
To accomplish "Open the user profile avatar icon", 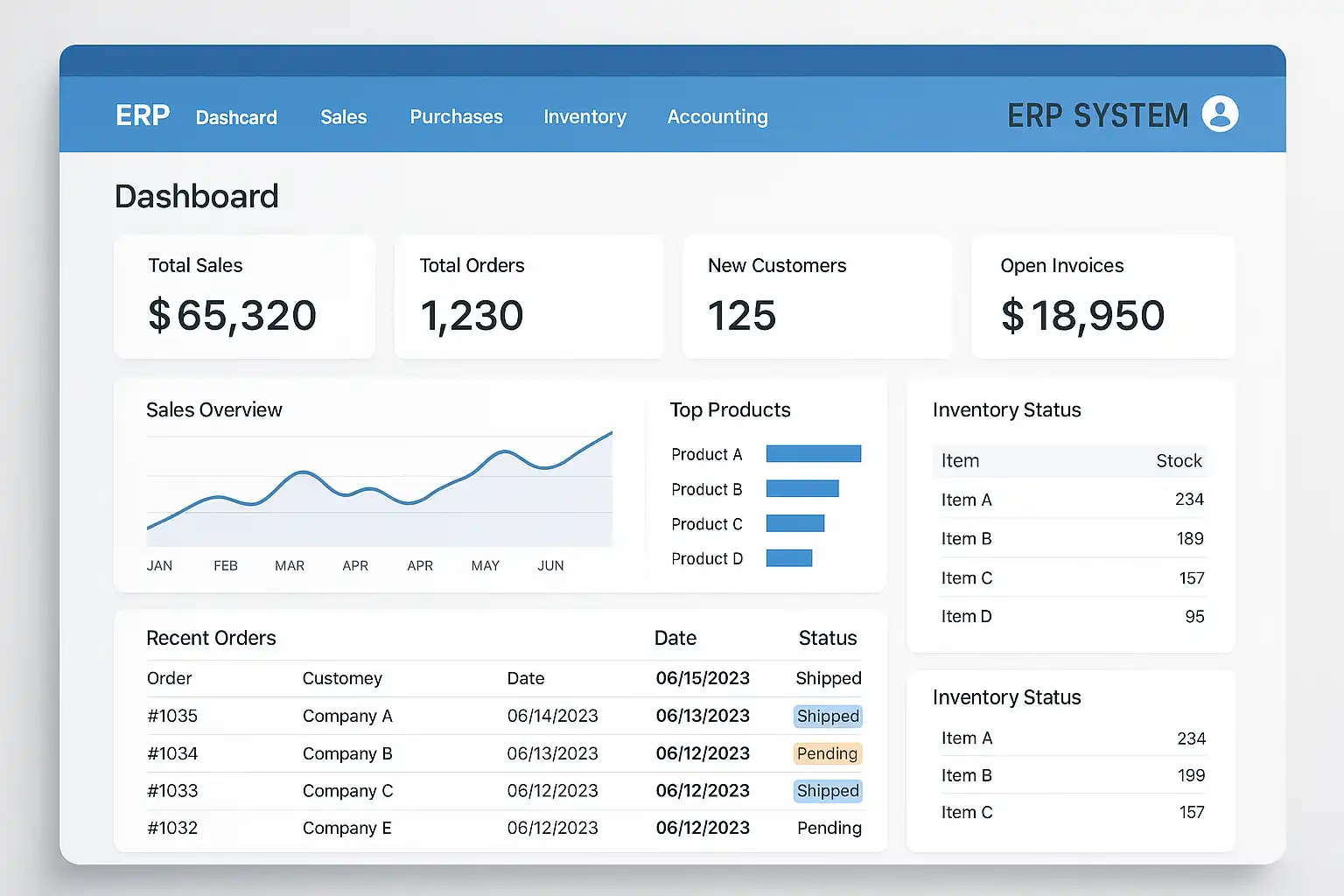I will coord(1220,114).
